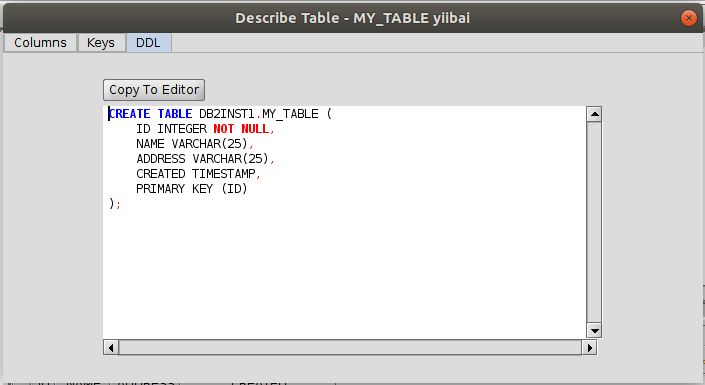Click the vertical scrollbar track
Screen dimensions: 705x385
pos(594,222)
